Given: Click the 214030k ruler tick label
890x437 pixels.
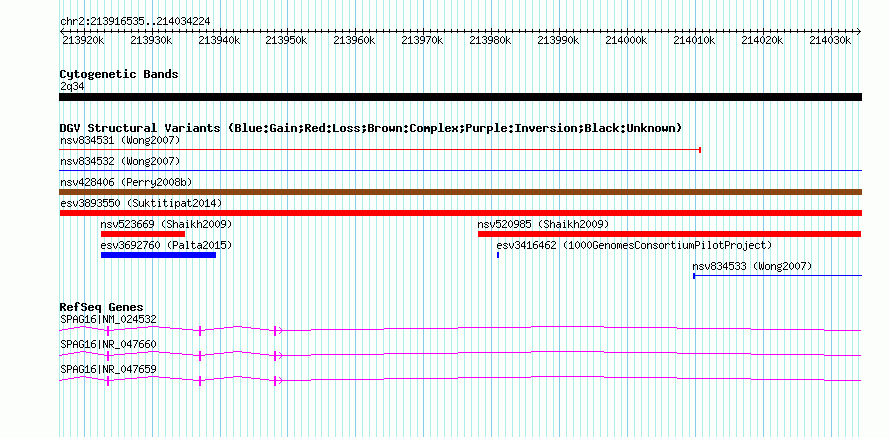Looking at the screenshot, I should click(x=830, y=40).
